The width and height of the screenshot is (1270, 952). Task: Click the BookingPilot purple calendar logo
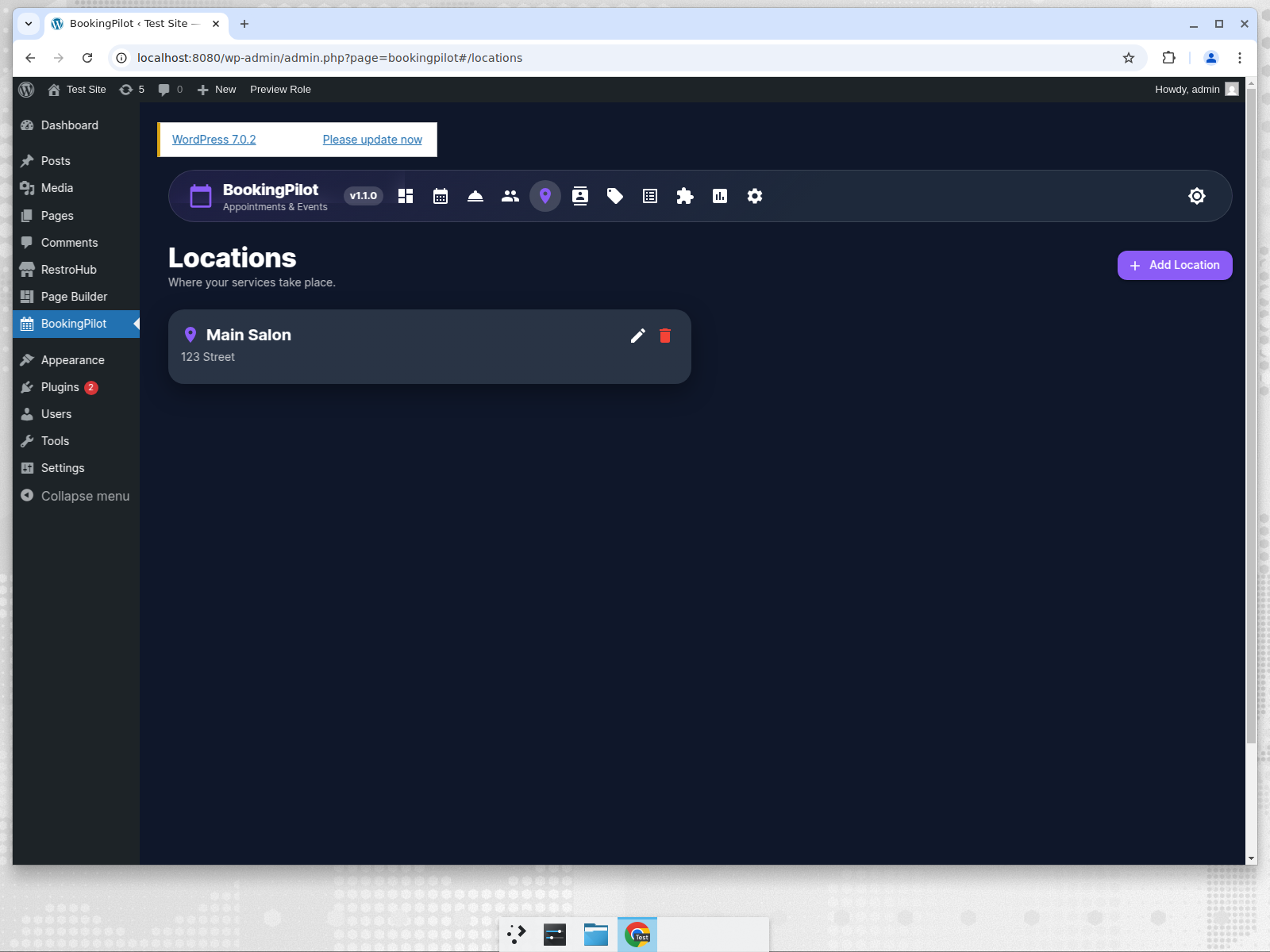(x=201, y=196)
